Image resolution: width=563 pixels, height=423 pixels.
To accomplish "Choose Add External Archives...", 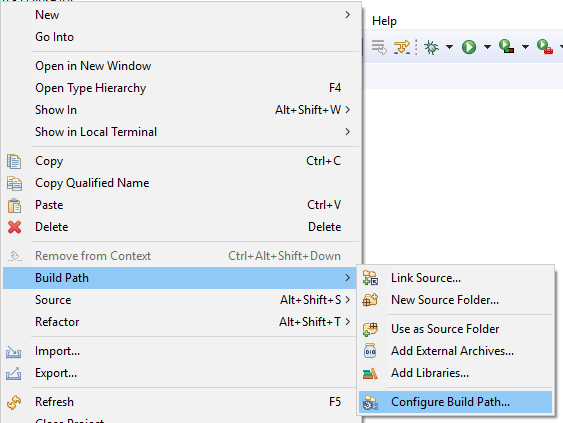I will (x=456, y=351).
